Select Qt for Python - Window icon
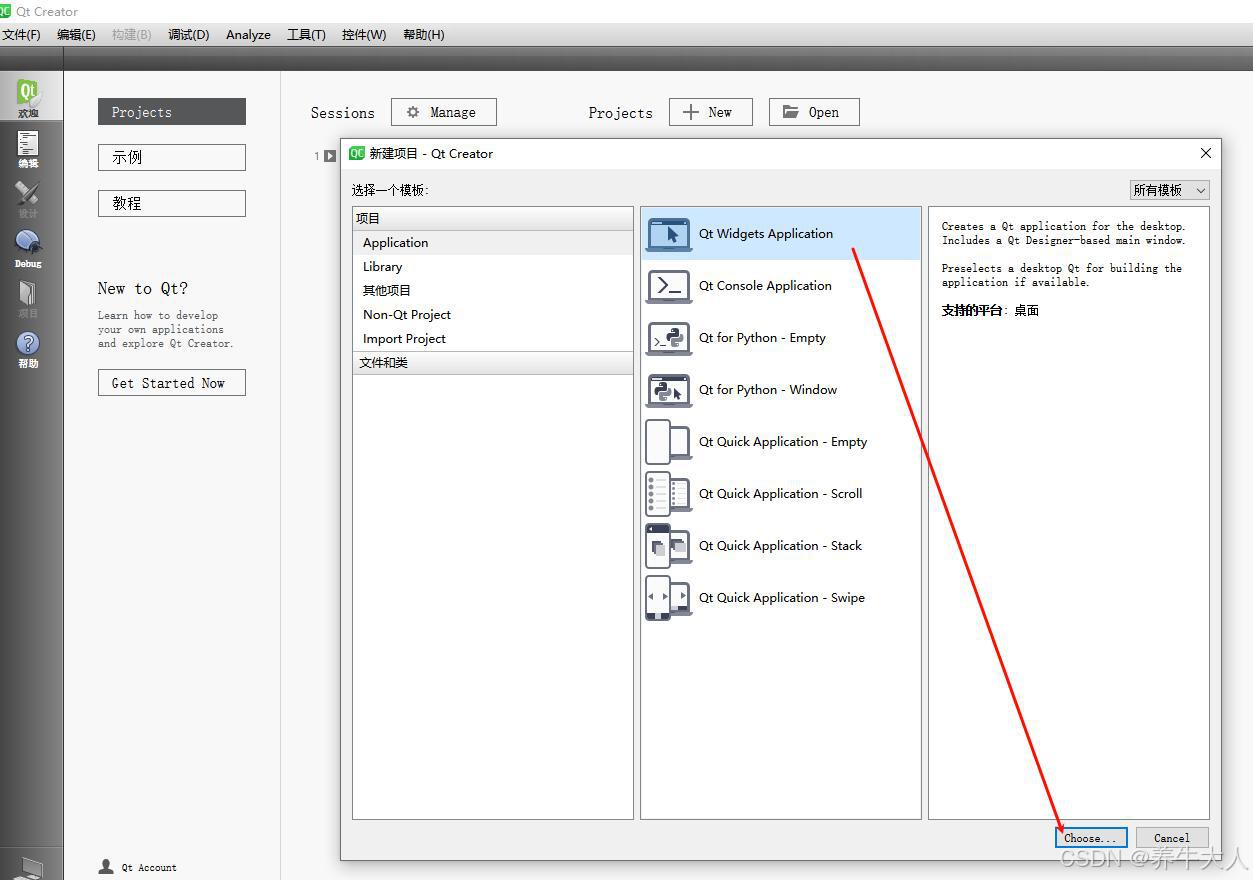Viewport: 1253px width, 880px height. pos(669,390)
